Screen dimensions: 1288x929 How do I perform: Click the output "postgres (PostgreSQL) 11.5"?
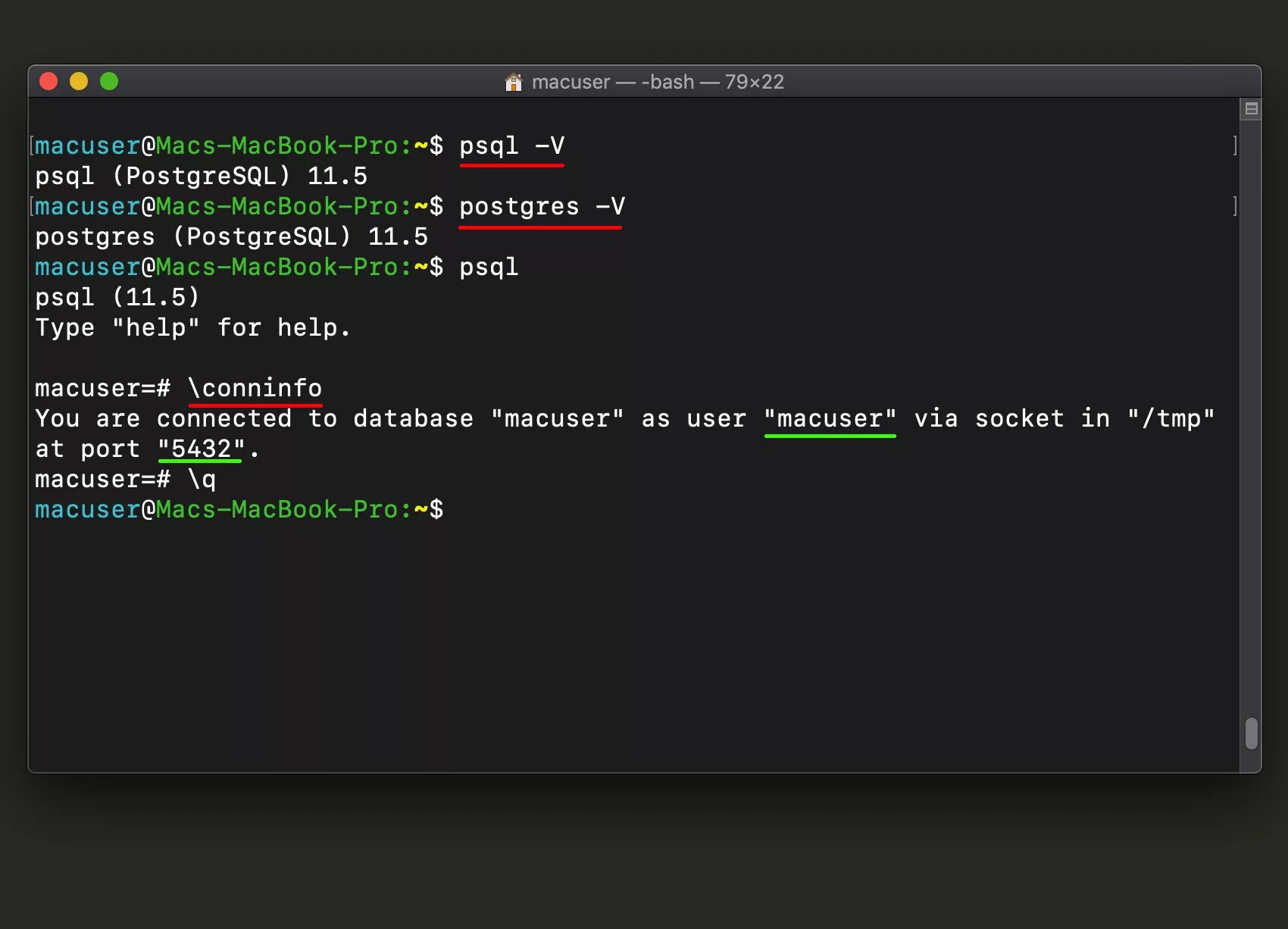pyautogui.click(x=232, y=236)
